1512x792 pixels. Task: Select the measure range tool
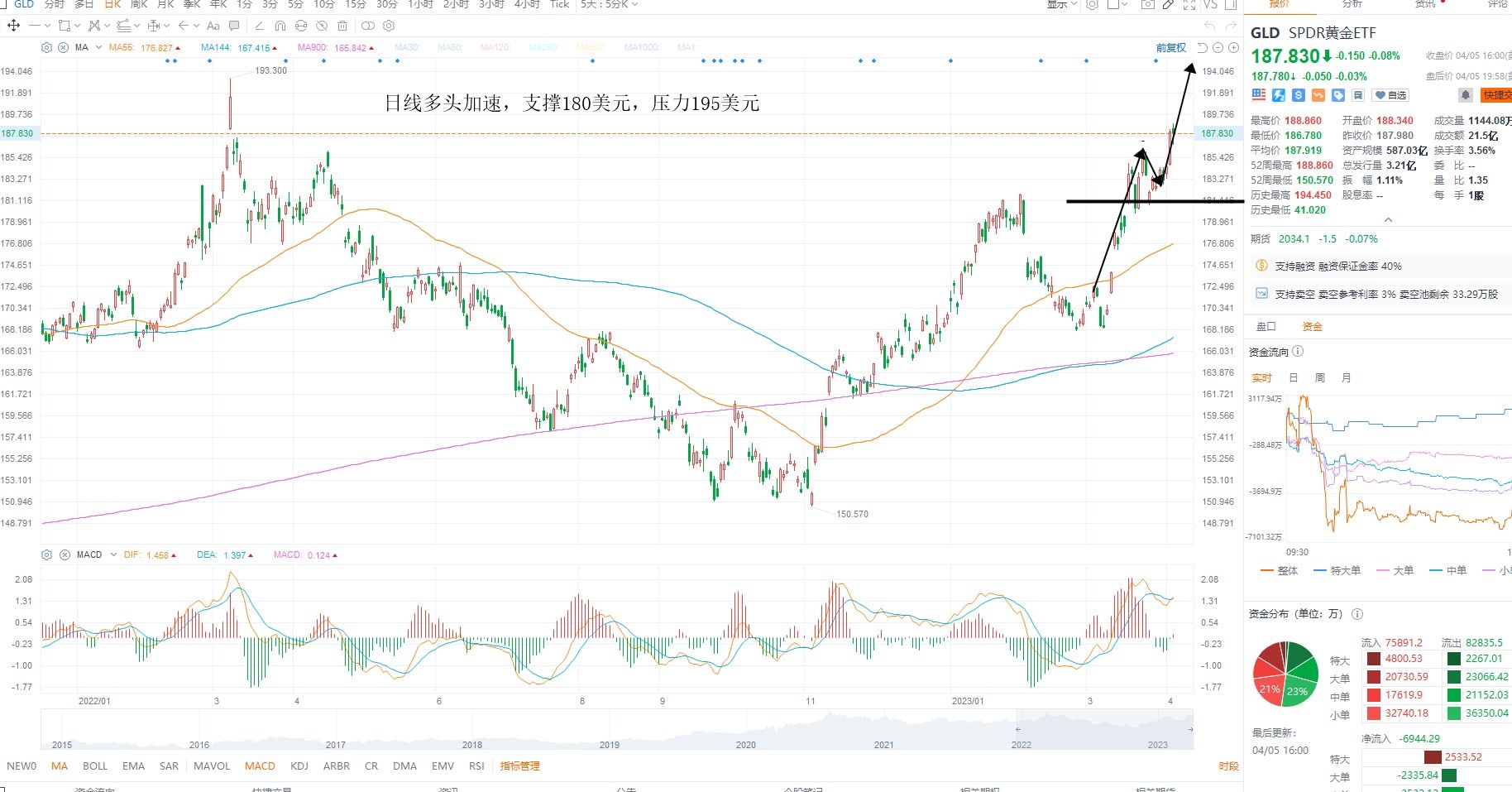point(154,26)
